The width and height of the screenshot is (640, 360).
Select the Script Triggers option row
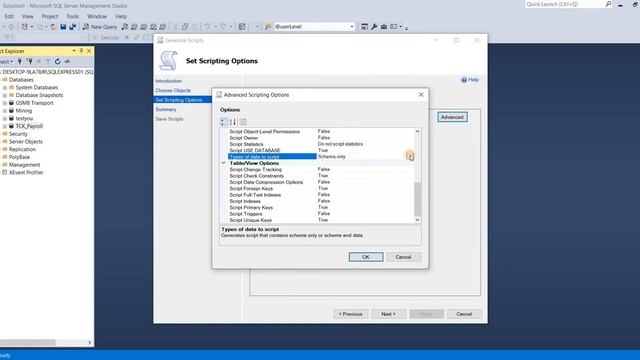point(321,213)
